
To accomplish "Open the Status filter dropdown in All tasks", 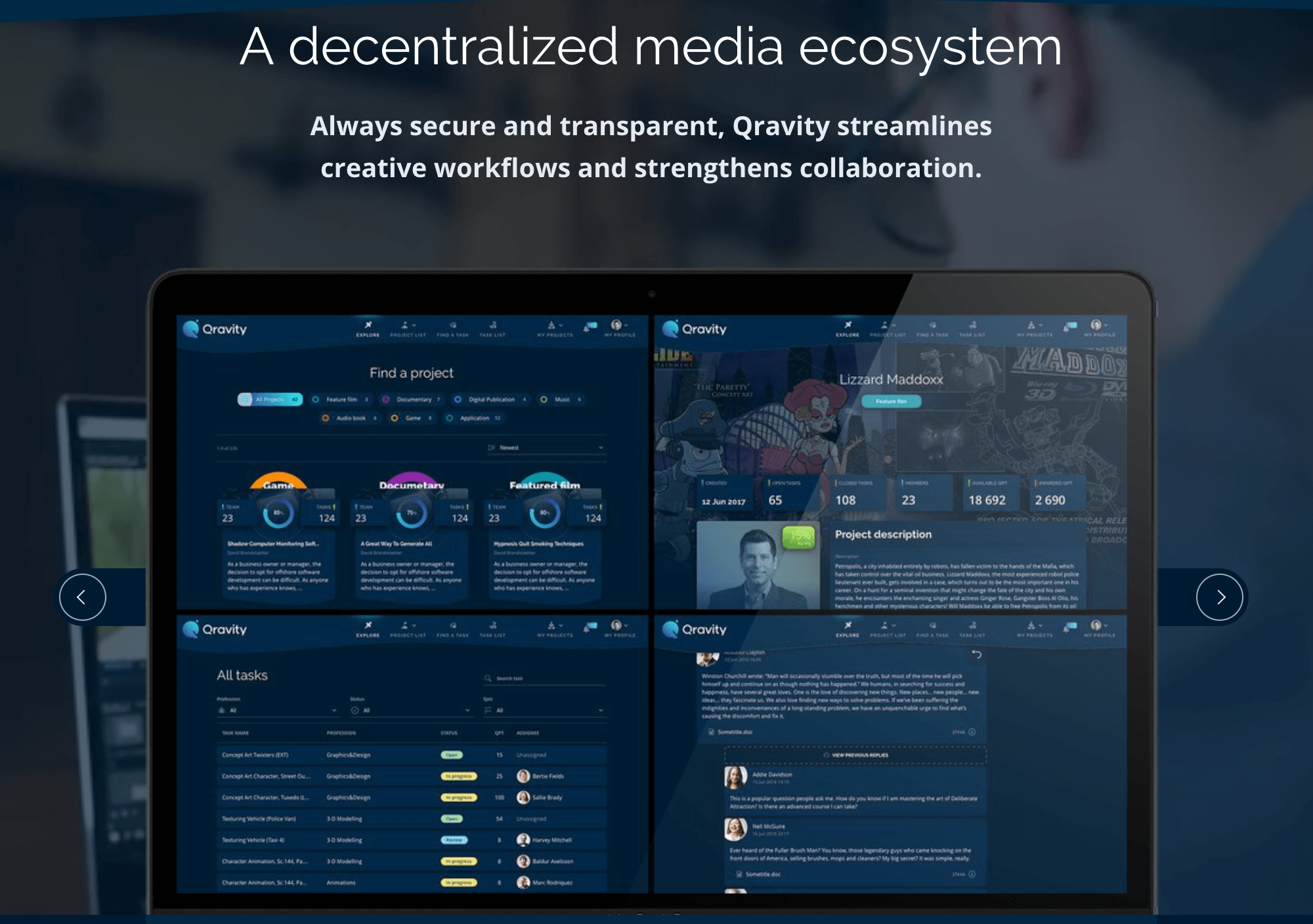I will click(x=411, y=710).
